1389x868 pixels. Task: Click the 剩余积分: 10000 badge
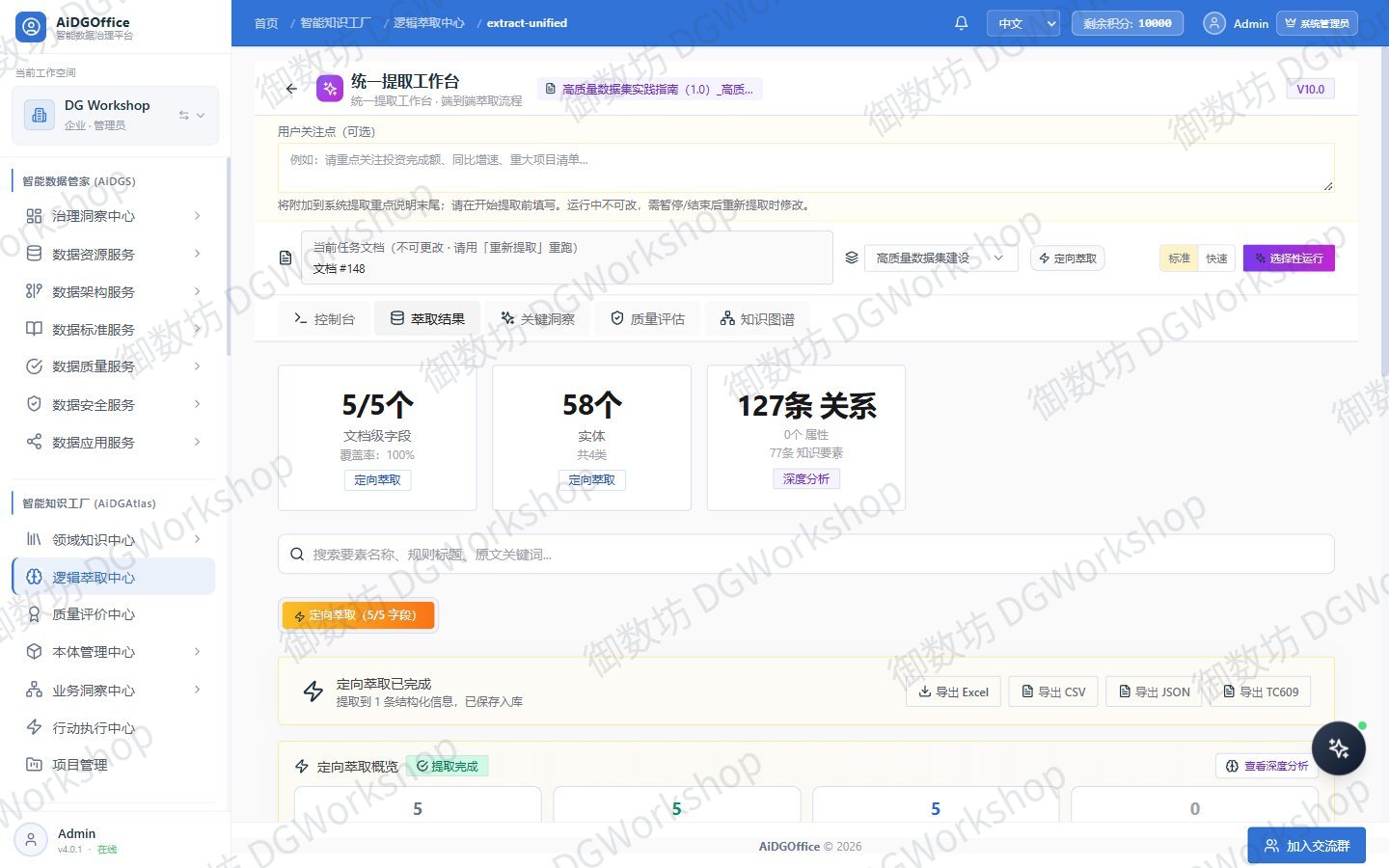coord(1128,23)
